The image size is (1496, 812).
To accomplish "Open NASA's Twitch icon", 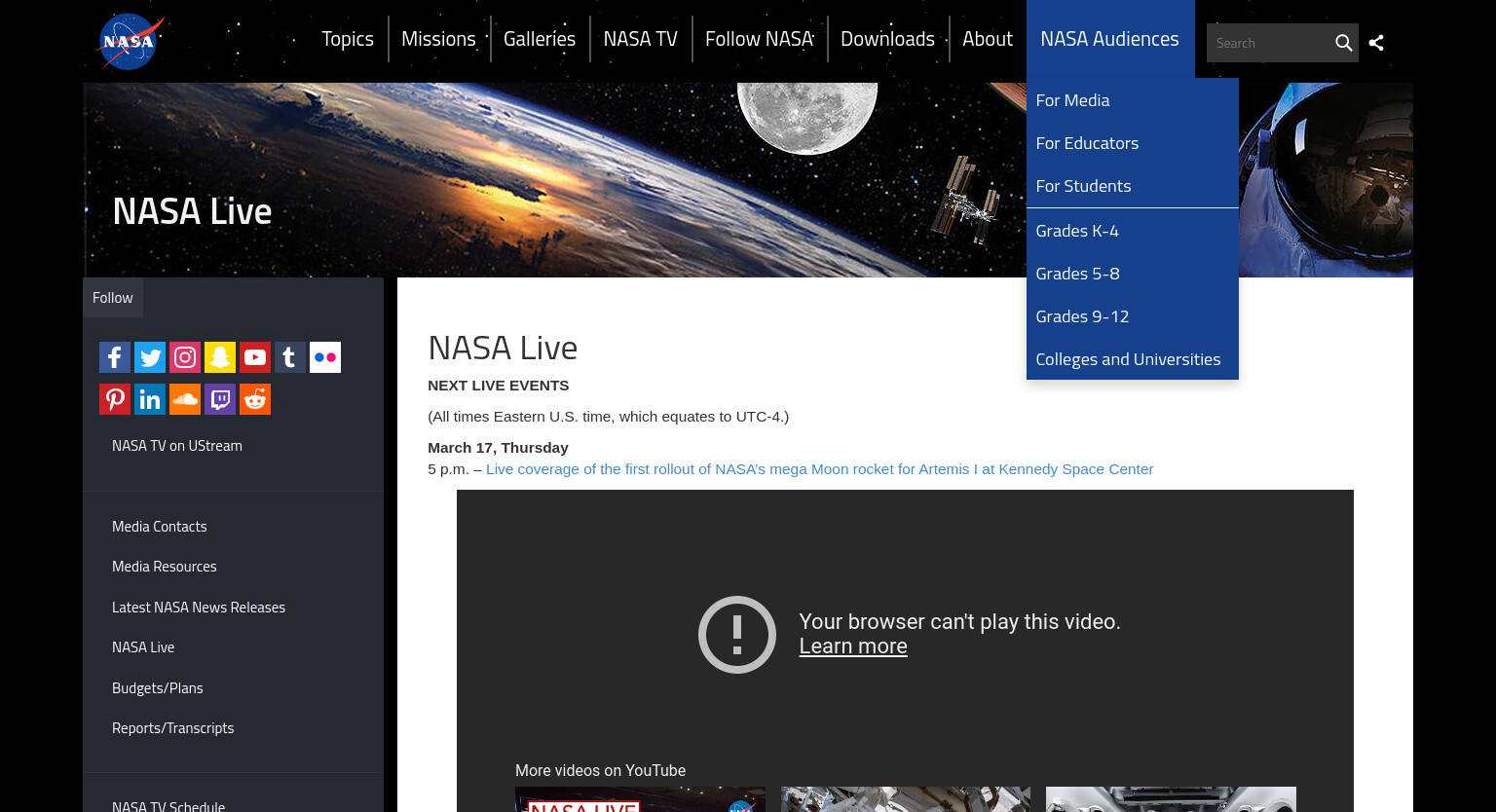I will click(220, 399).
